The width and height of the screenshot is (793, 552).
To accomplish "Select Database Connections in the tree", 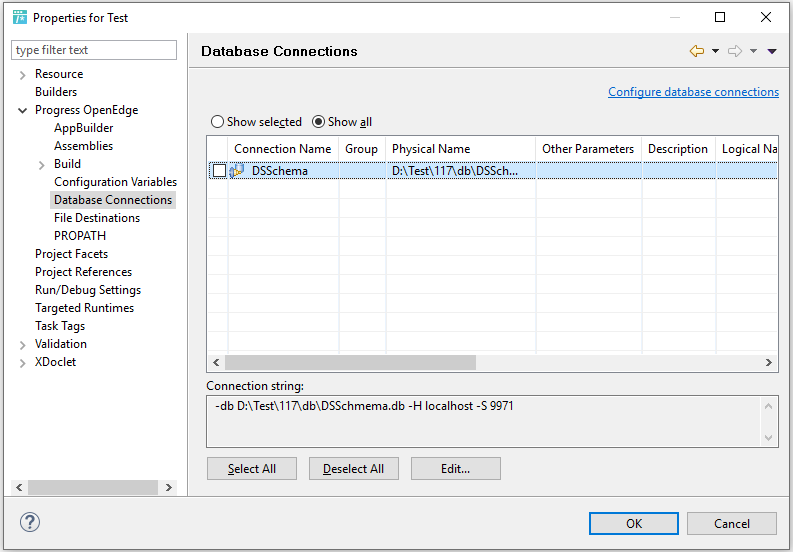I will click(113, 200).
